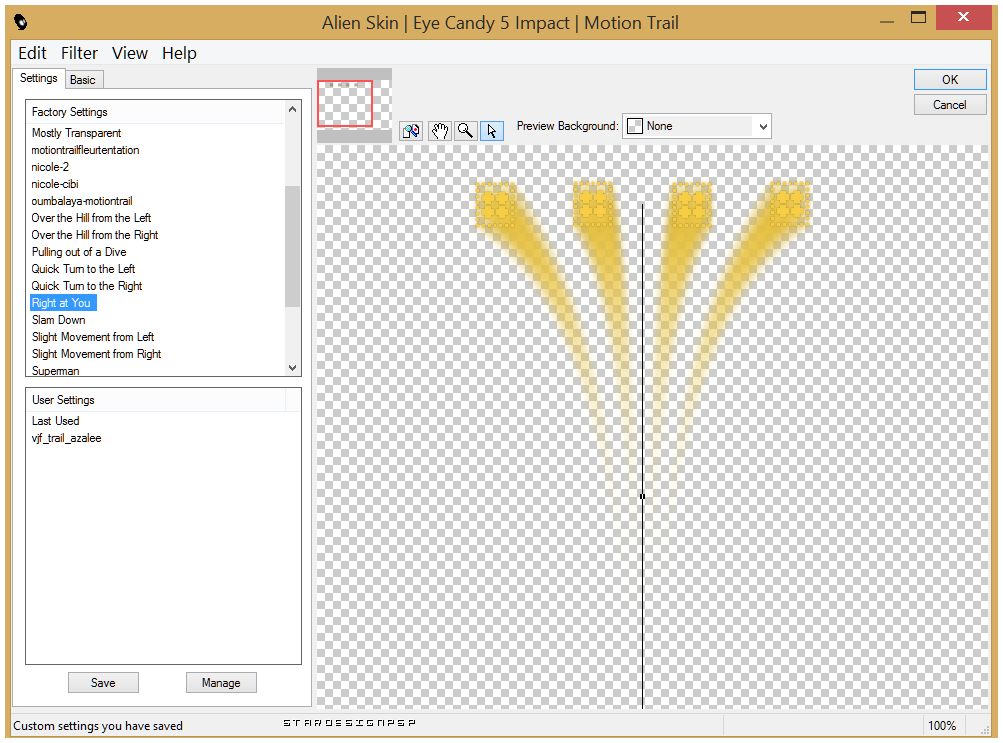
Task: Click the 100% zoom level in status bar
Action: pos(942,726)
